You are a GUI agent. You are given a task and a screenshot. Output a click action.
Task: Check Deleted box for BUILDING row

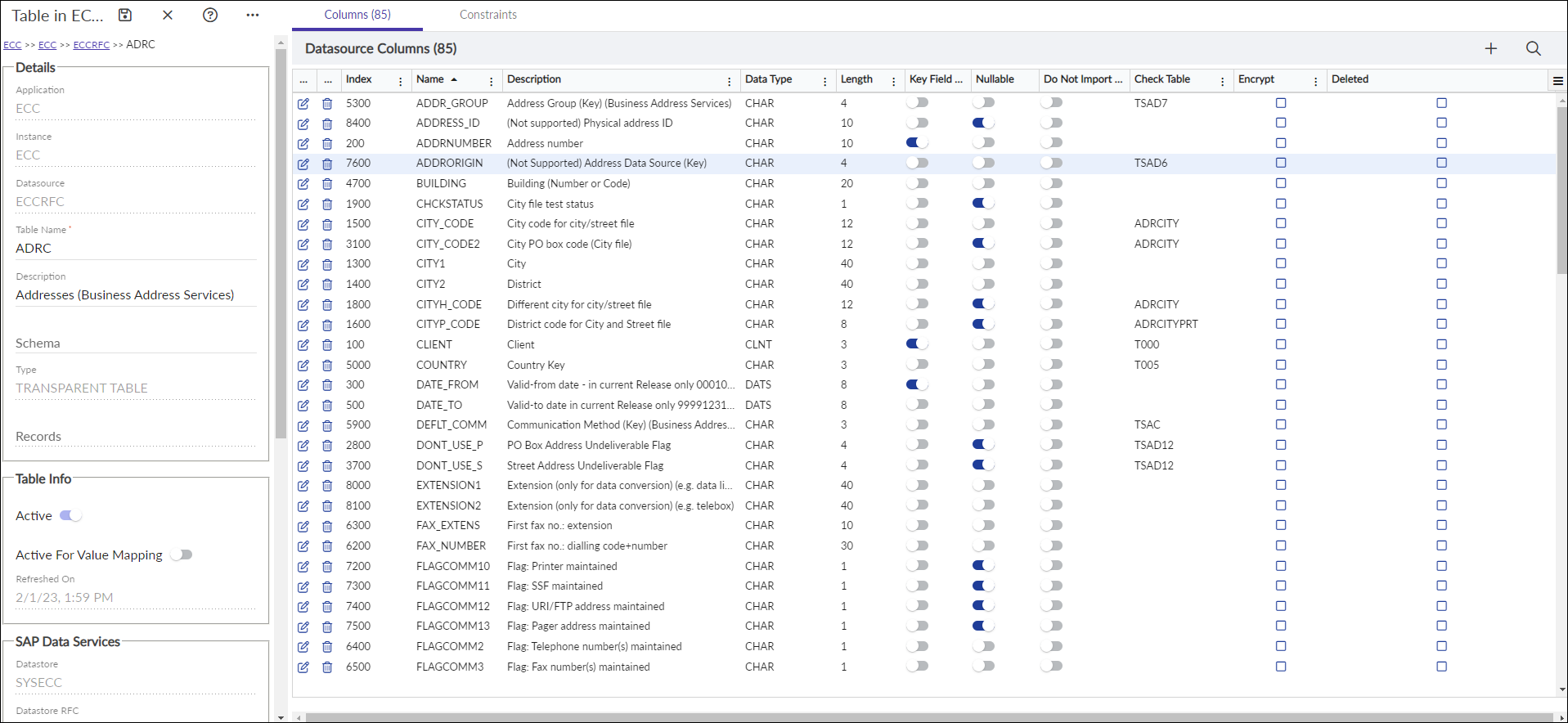coord(1441,183)
